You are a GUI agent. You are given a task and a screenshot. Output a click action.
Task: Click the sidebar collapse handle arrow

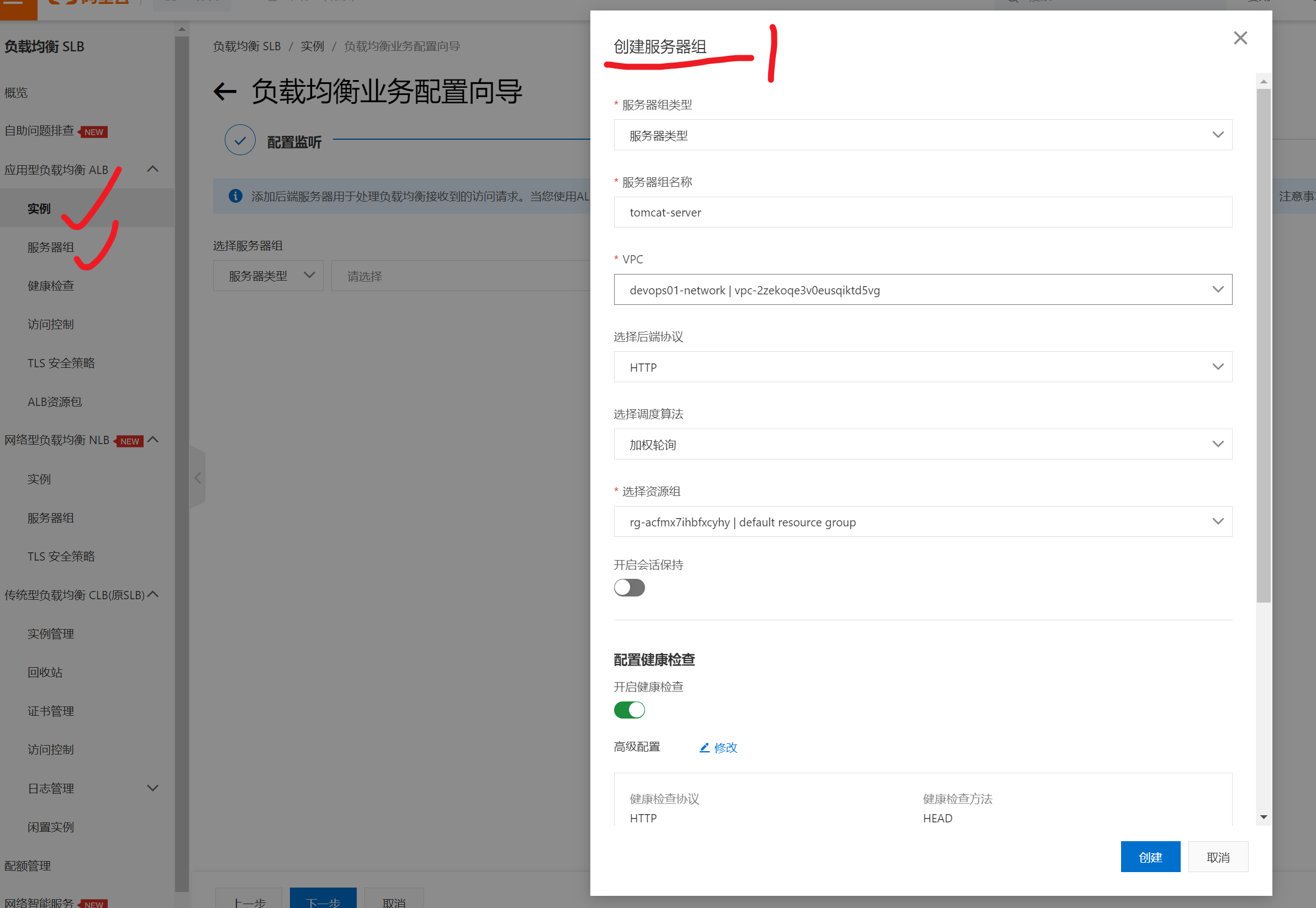coord(197,478)
